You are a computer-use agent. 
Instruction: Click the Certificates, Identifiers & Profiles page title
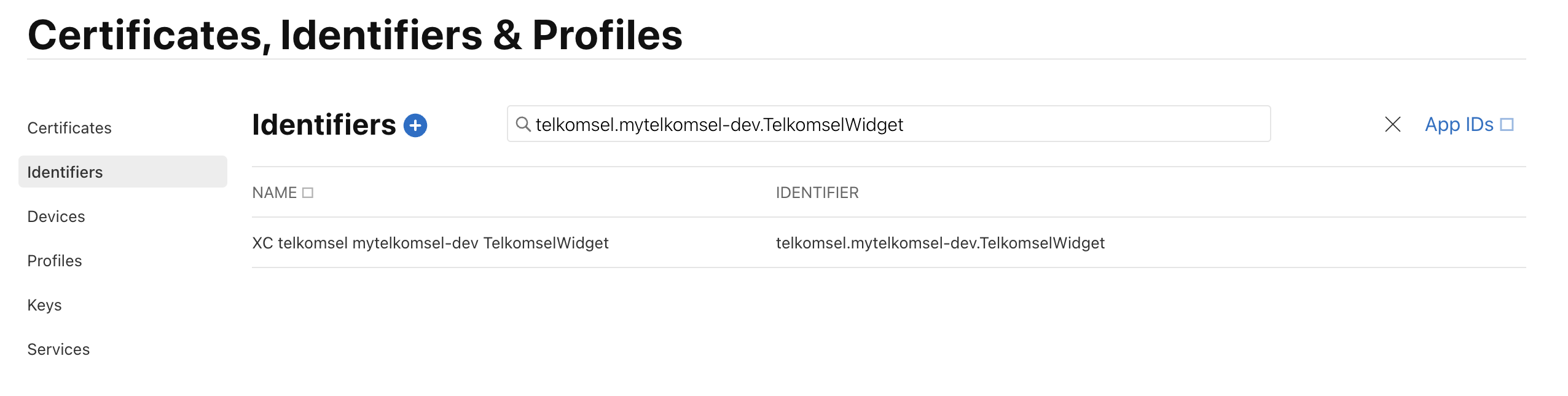point(355,35)
